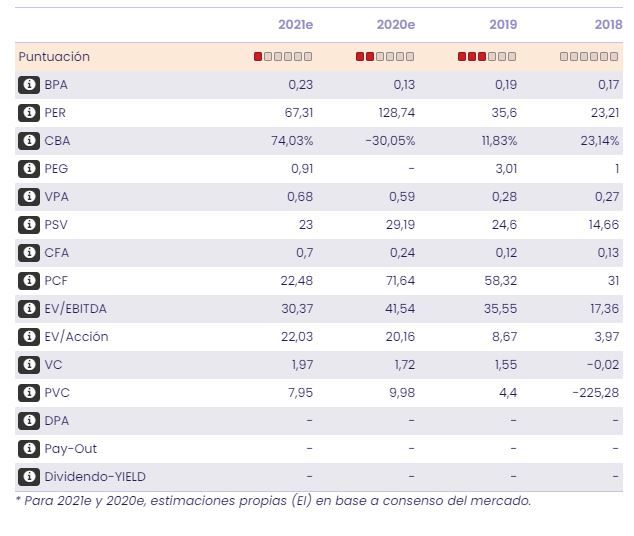Open info icon beside PSV
The image size is (634, 536).
(29, 225)
